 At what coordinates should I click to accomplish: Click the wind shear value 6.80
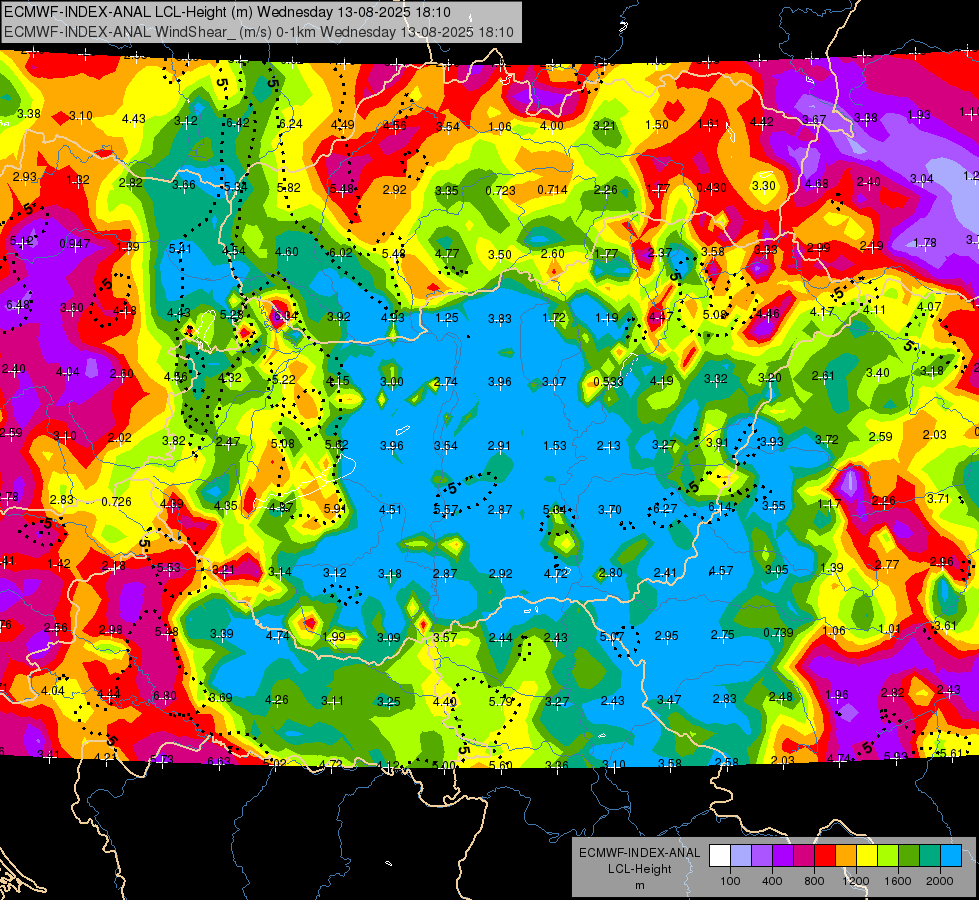[x=164, y=695]
